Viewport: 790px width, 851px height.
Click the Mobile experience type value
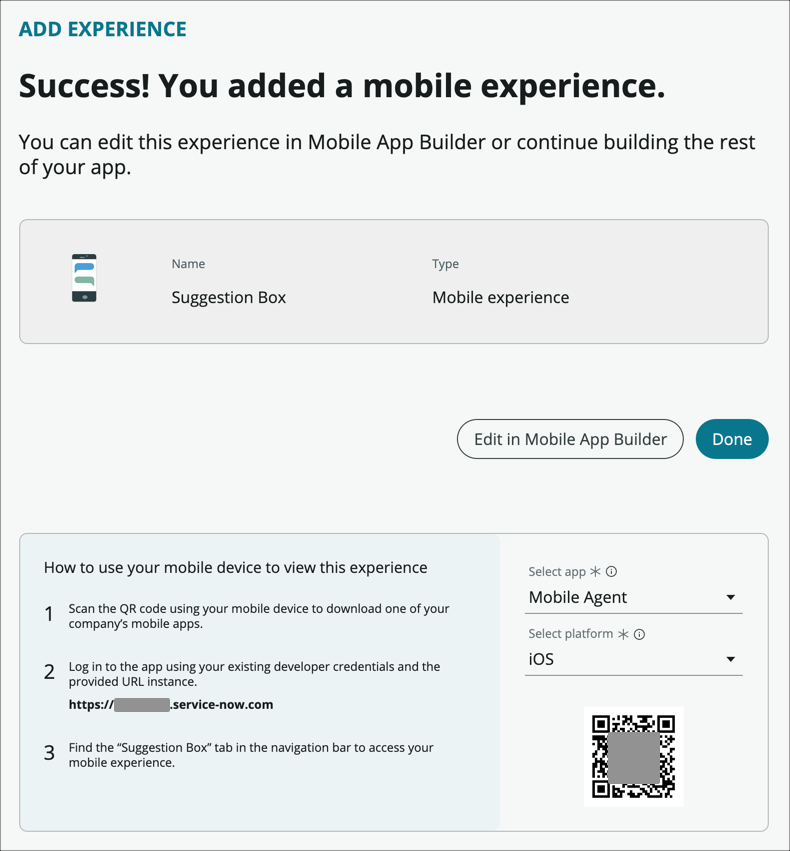(x=500, y=297)
